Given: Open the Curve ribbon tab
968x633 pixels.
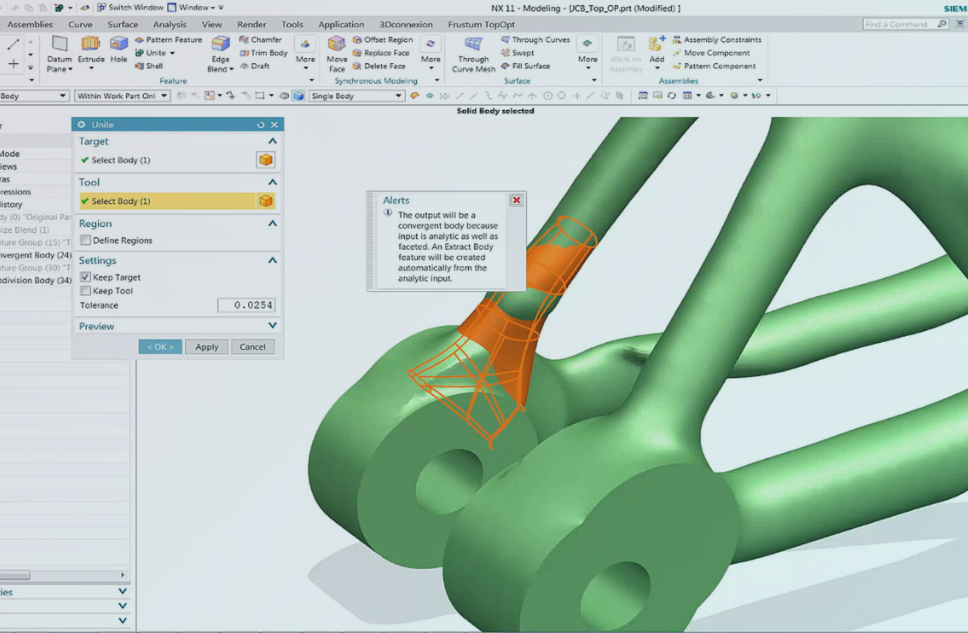Looking at the screenshot, I should pyautogui.click(x=80, y=24).
